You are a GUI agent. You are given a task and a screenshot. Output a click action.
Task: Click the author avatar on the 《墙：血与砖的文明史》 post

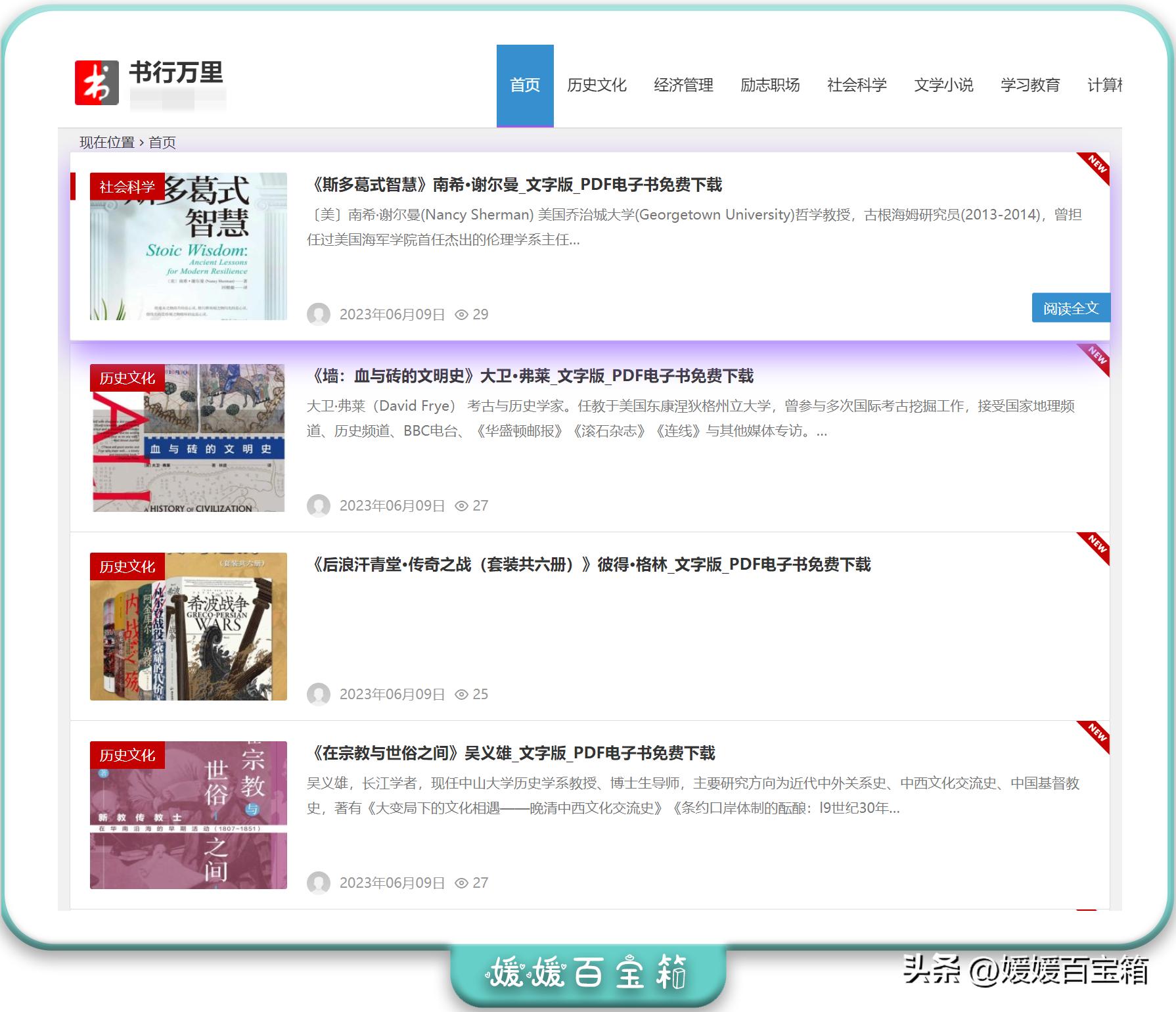point(319,505)
